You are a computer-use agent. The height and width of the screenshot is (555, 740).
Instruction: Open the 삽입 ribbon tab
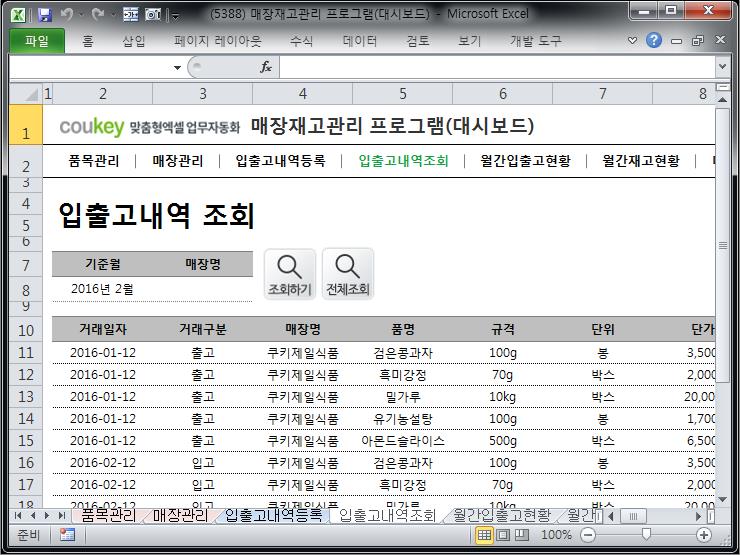(134, 41)
